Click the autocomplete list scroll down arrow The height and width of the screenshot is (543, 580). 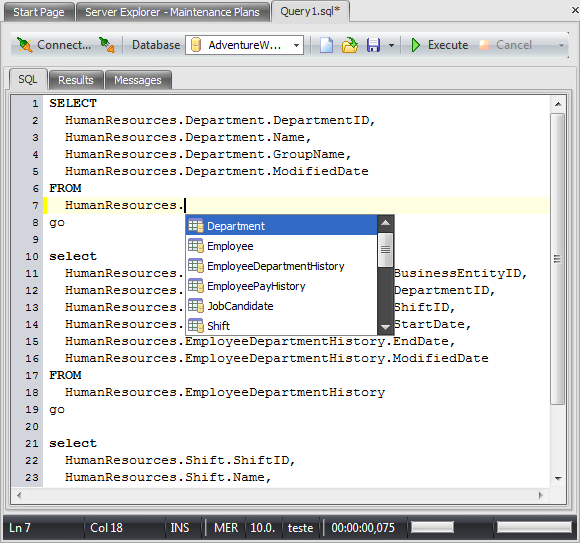point(385,327)
